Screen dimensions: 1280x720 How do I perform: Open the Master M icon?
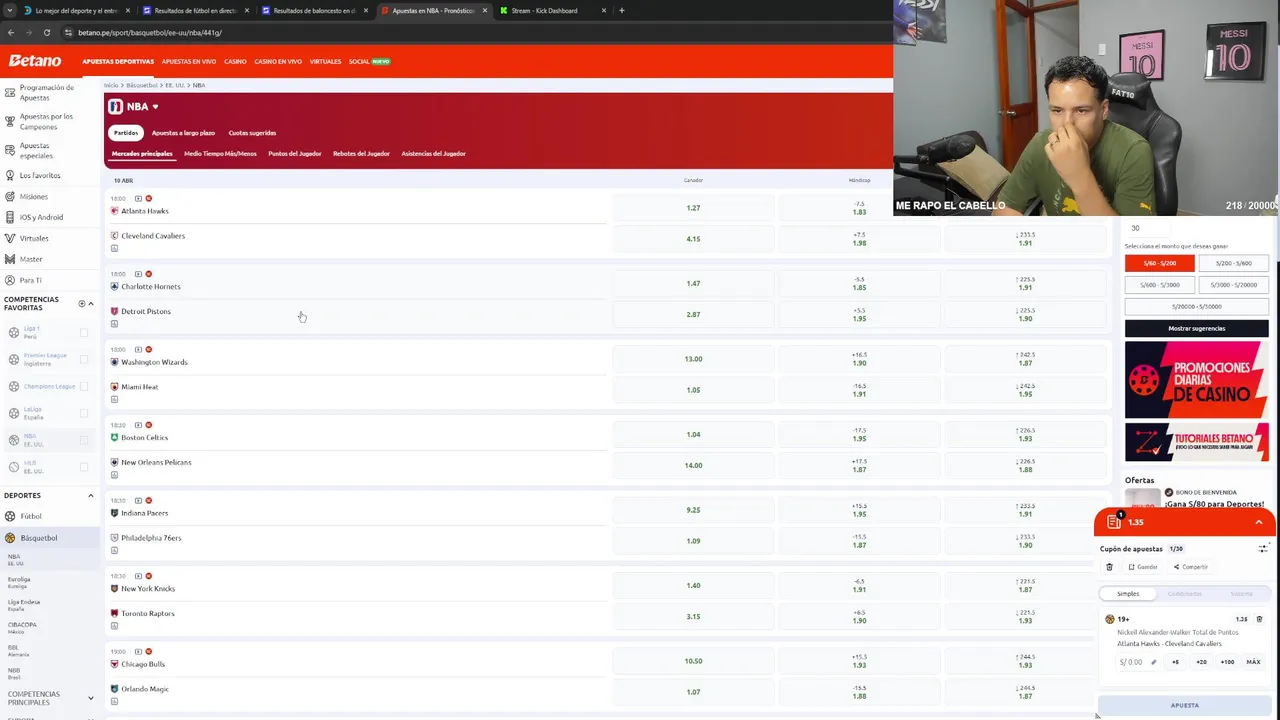click(x=9, y=259)
